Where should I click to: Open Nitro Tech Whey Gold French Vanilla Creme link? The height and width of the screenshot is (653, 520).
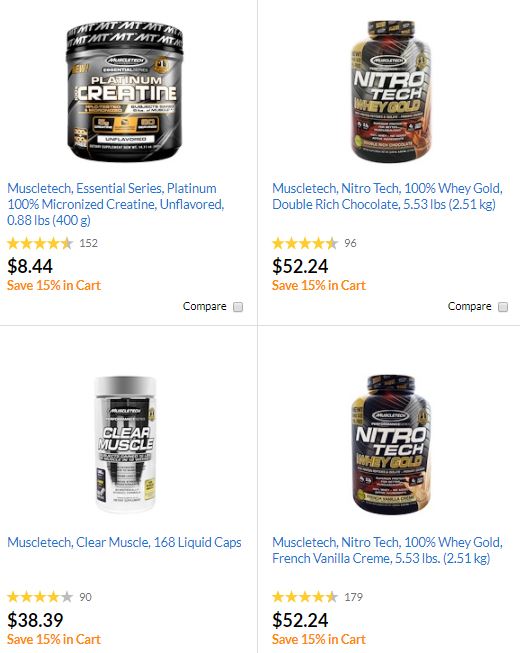pos(387,550)
